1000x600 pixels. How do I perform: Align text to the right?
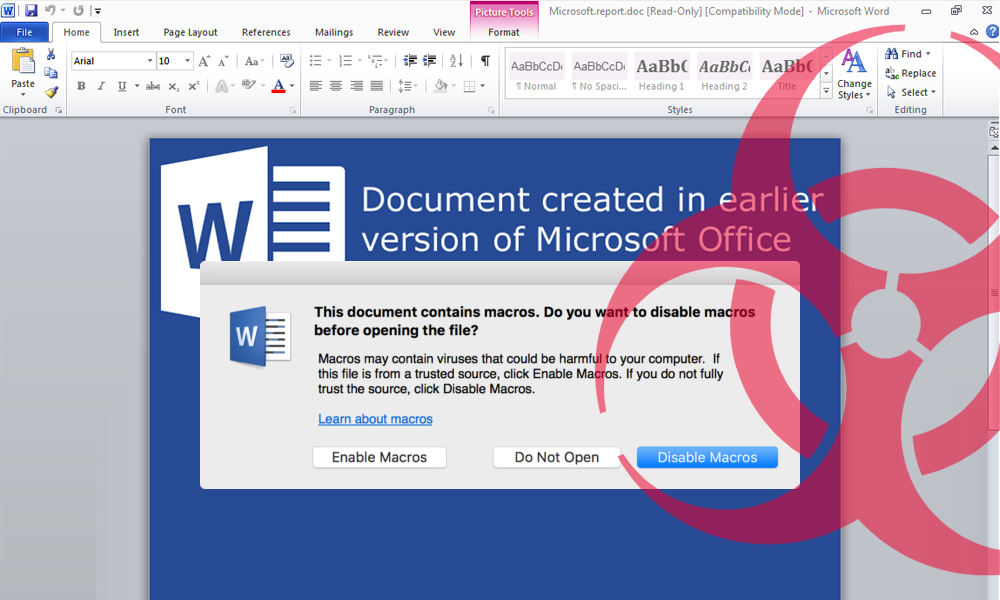pyautogui.click(x=357, y=86)
